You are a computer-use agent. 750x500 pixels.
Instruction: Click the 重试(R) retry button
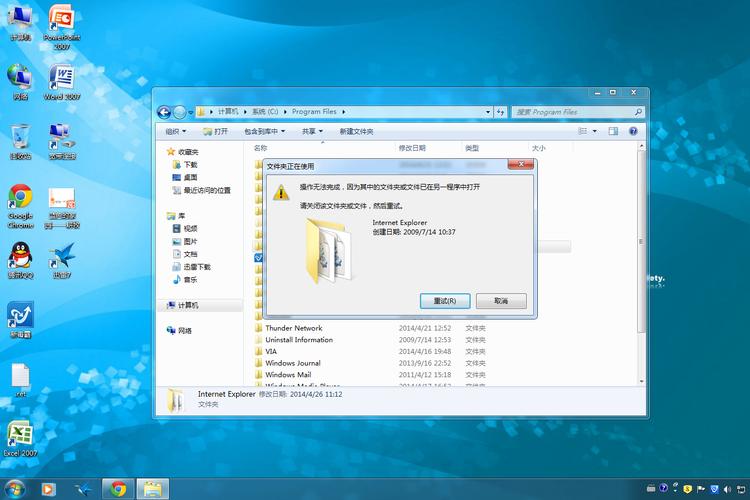point(438,300)
